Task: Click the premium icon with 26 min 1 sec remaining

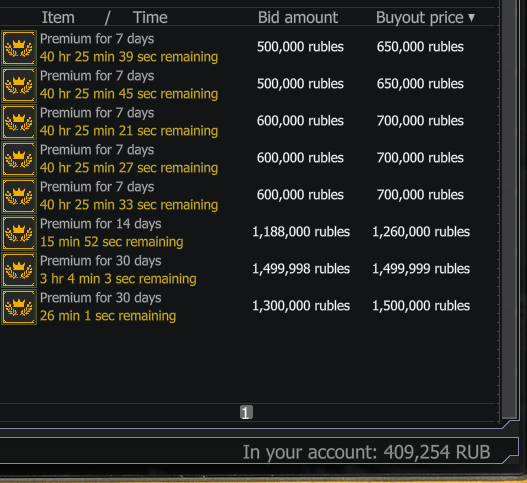Action: click(19, 307)
